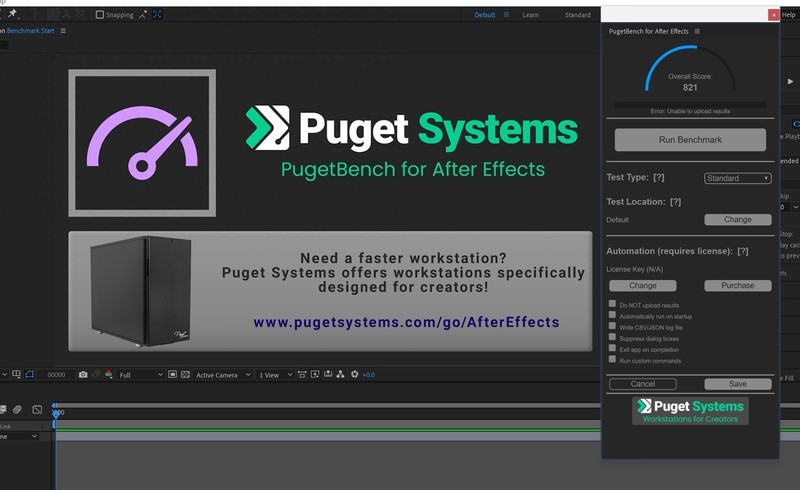
Task: Open the parent link dropdown in timeline
Action: click(19, 436)
